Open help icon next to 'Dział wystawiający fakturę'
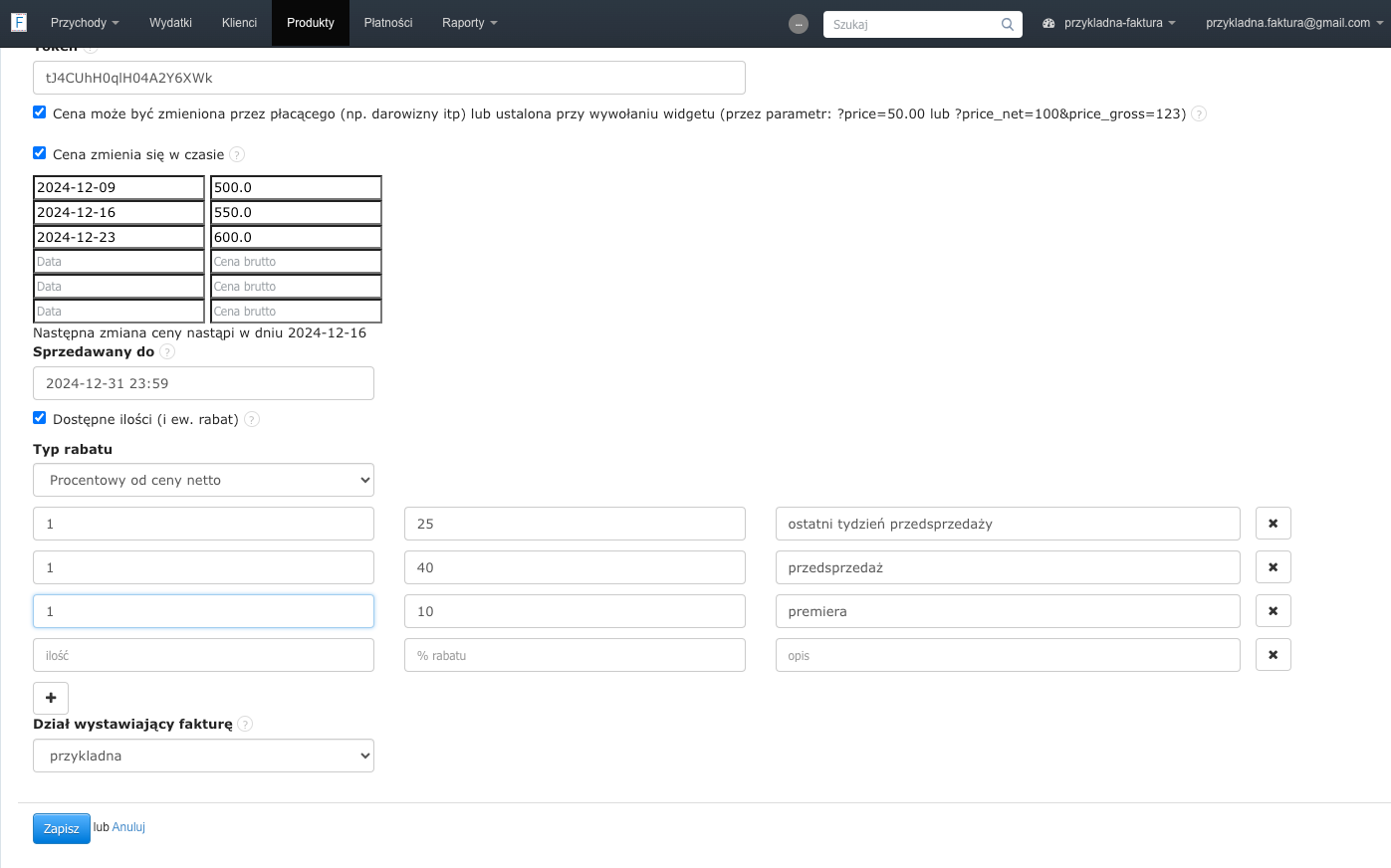 tap(245, 724)
